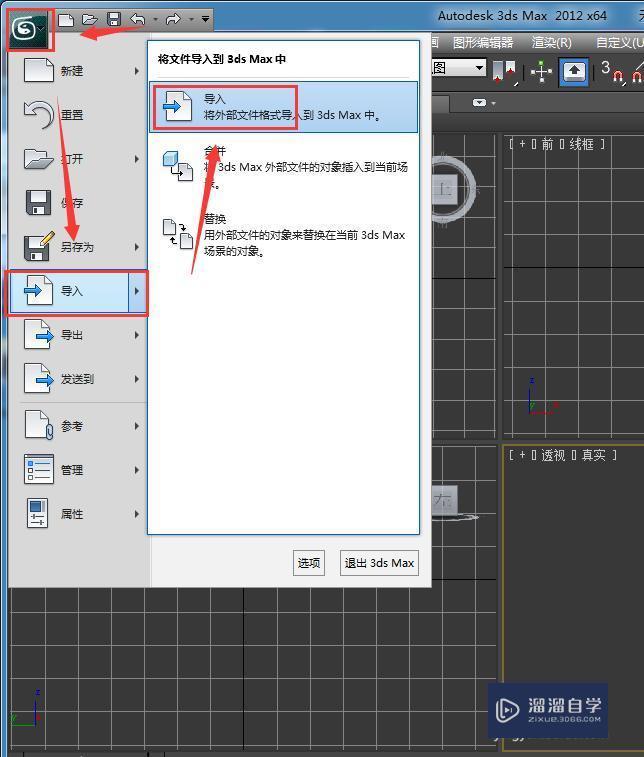This screenshot has width=644, height=757.
Task: Toggle the 3D Snaps toolbar icon
Action: pos(612,72)
